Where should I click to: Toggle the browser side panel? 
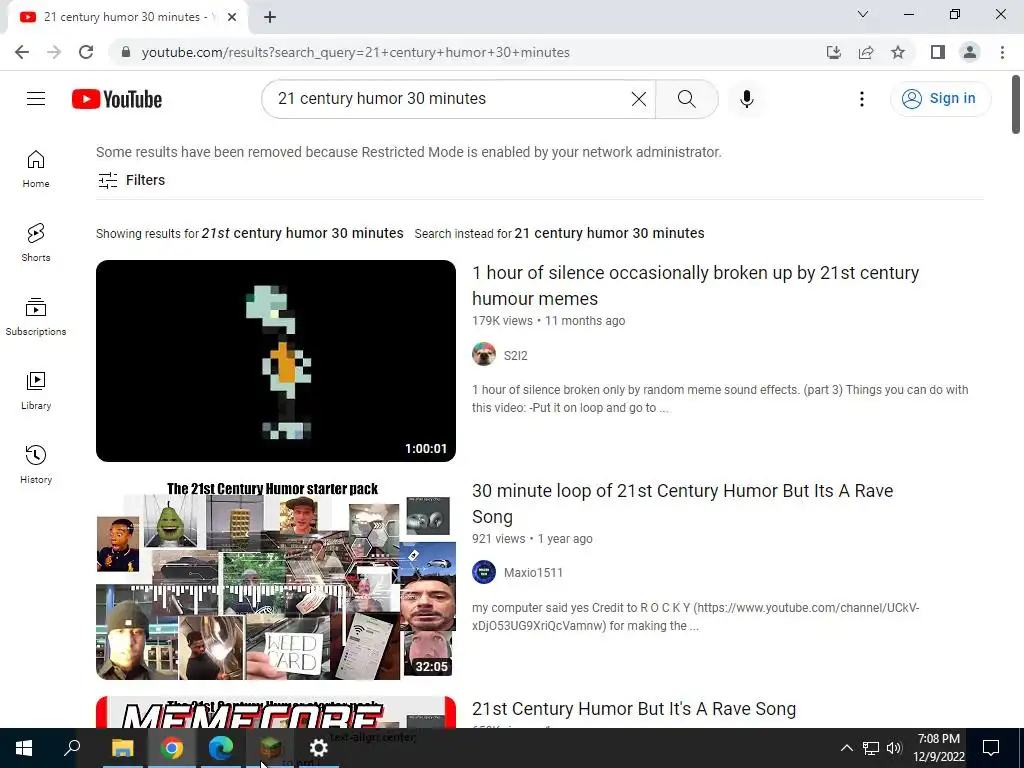tap(938, 52)
